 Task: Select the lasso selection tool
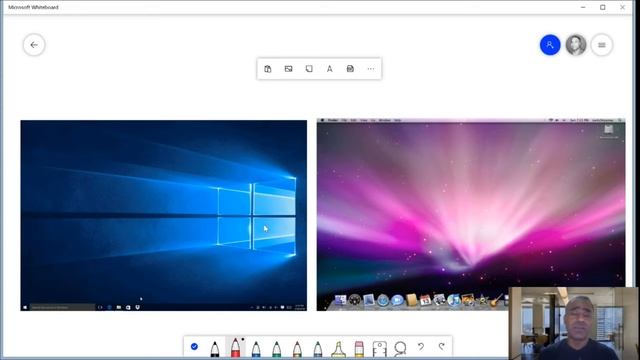pyautogui.click(x=400, y=349)
